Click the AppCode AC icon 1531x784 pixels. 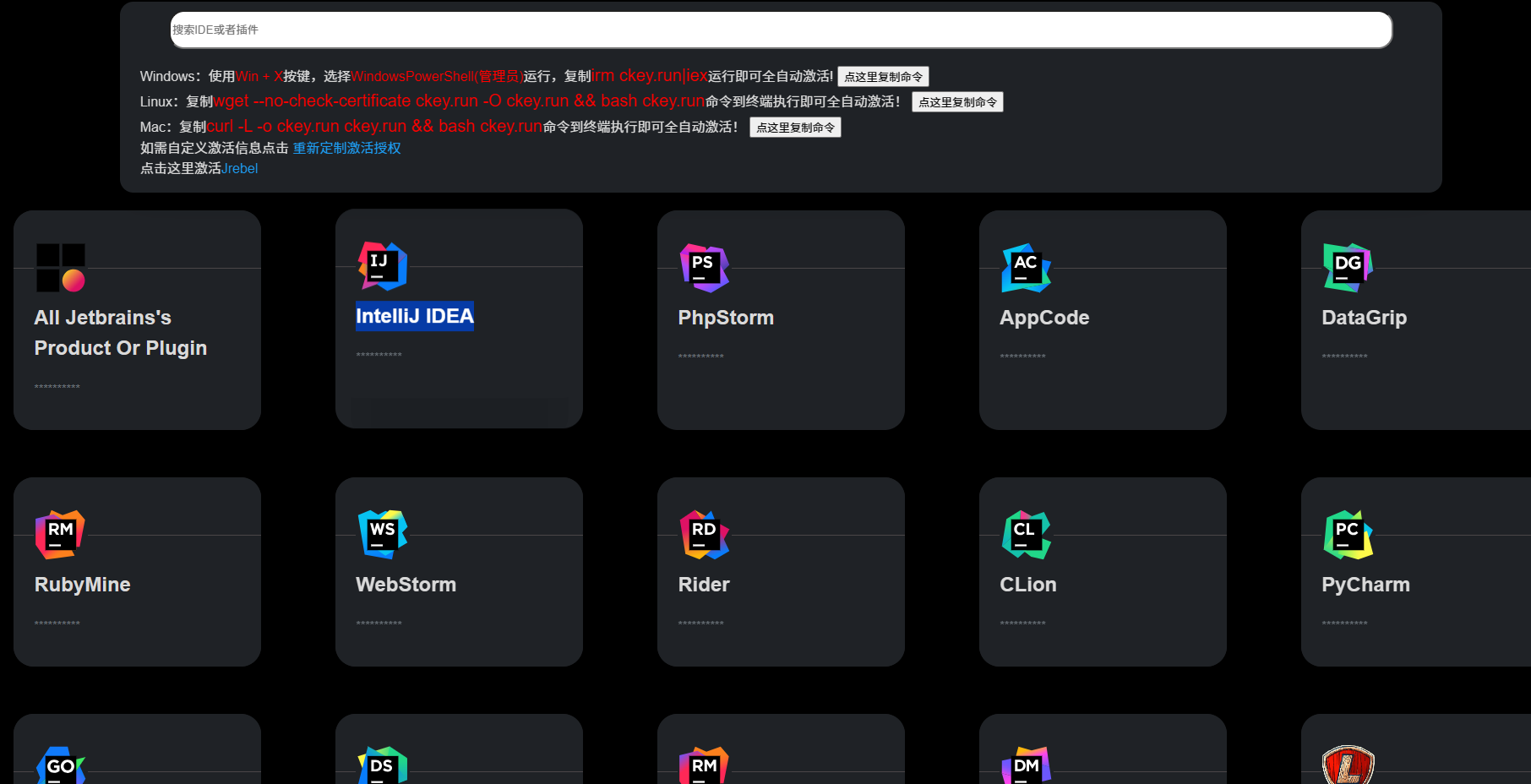tap(1027, 268)
